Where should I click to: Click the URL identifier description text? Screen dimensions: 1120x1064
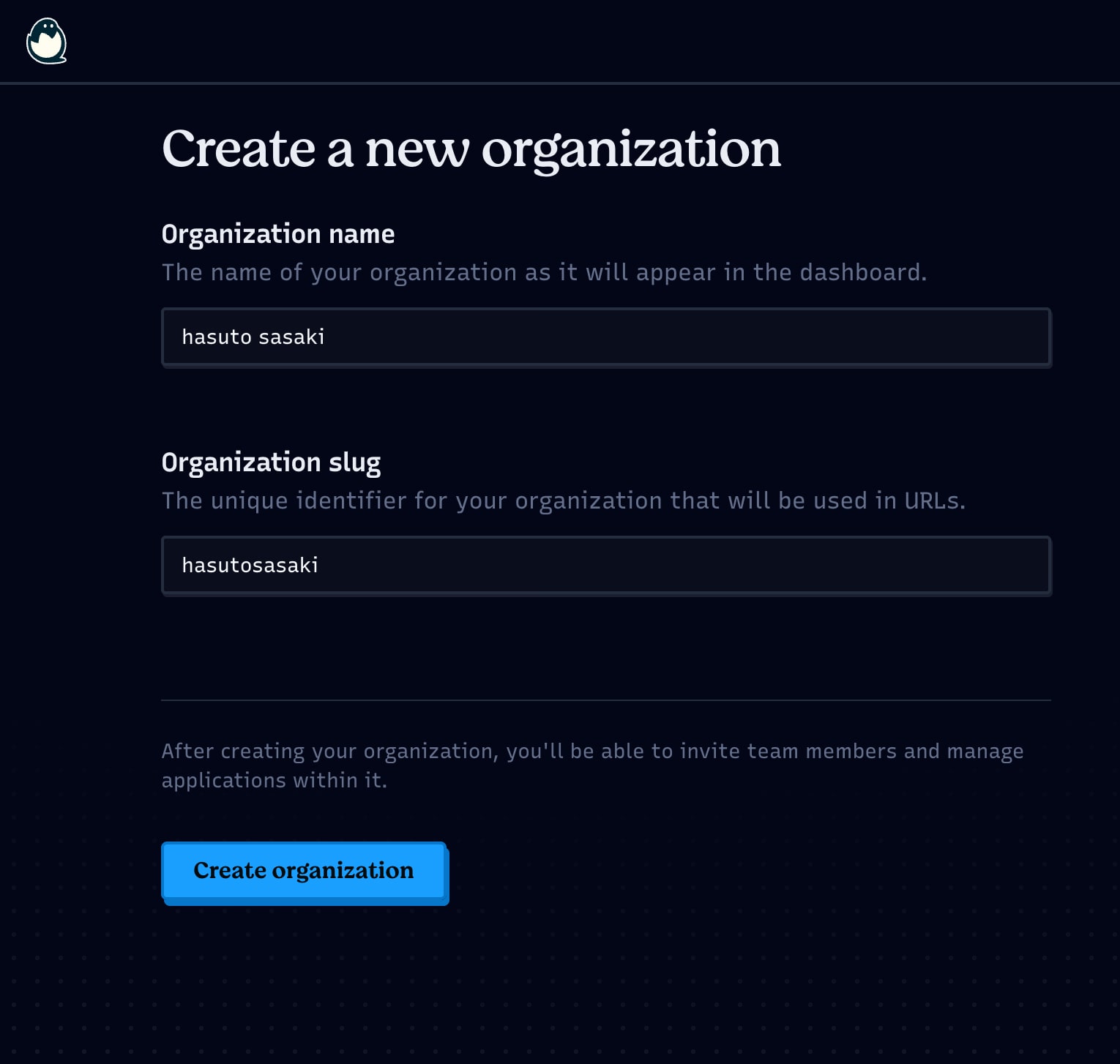point(564,501)
